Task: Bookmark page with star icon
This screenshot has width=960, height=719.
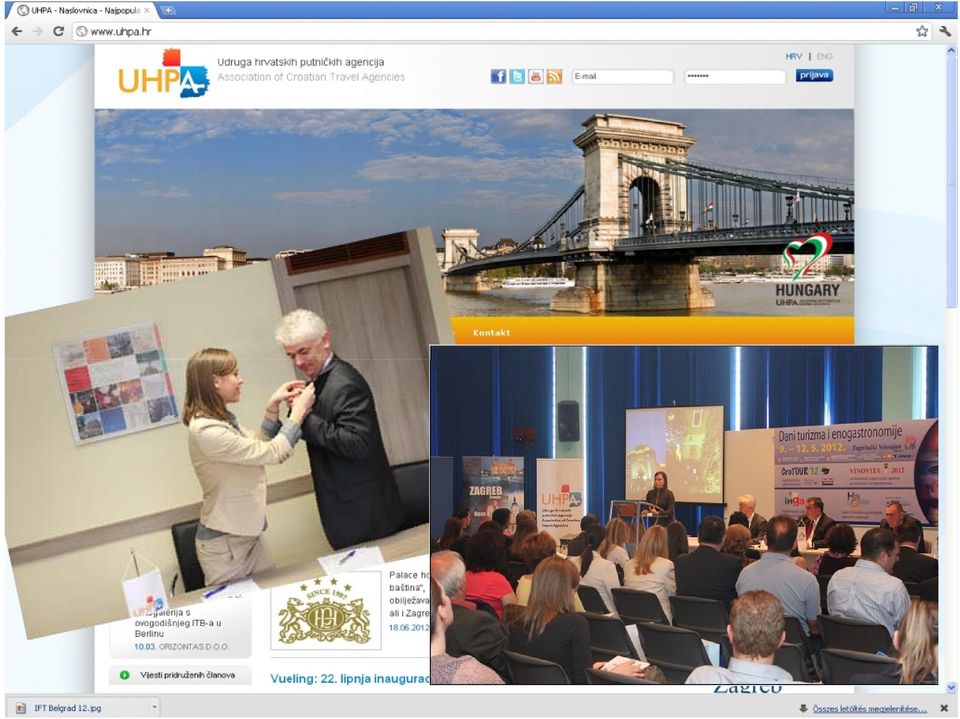Action: coord(922,31)
